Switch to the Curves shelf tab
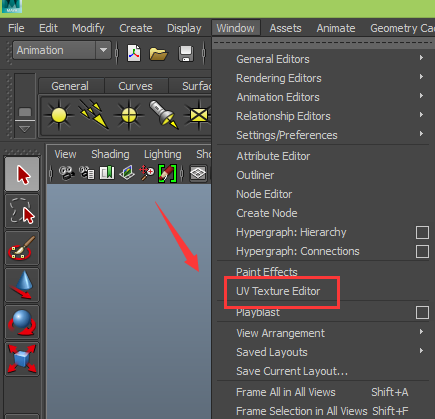Image resolution: width=435 pixels, height=419 pixels. click(x=135, y=86)
